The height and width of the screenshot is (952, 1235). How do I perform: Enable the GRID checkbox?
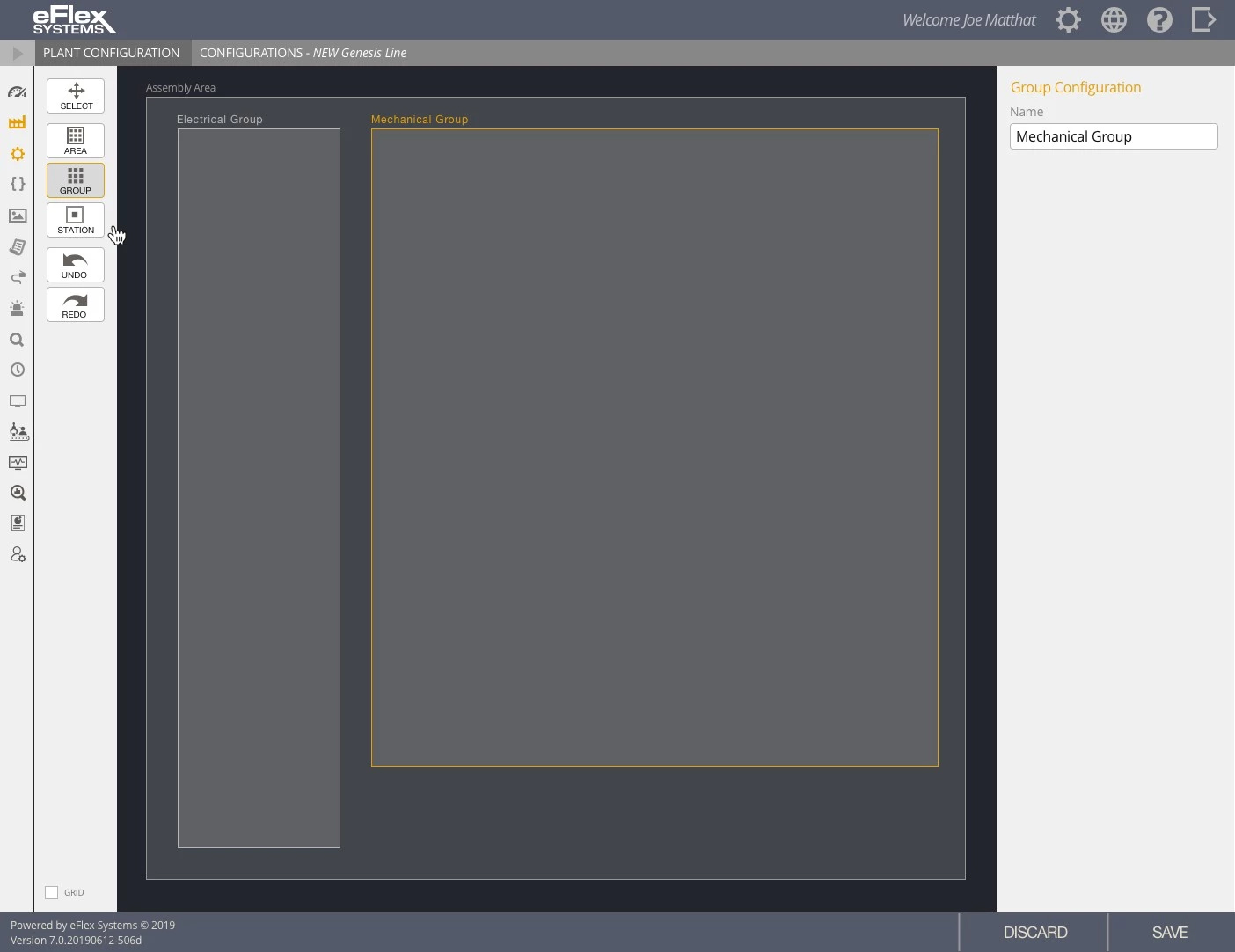51,891
